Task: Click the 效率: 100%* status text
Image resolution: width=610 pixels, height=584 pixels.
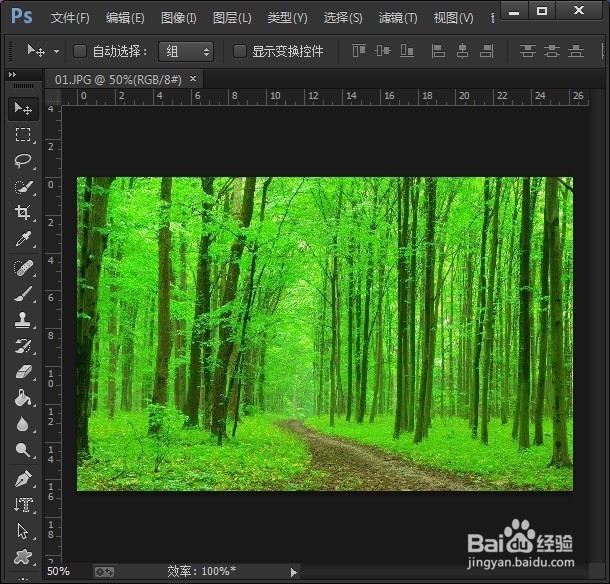Action: point(202,572)
